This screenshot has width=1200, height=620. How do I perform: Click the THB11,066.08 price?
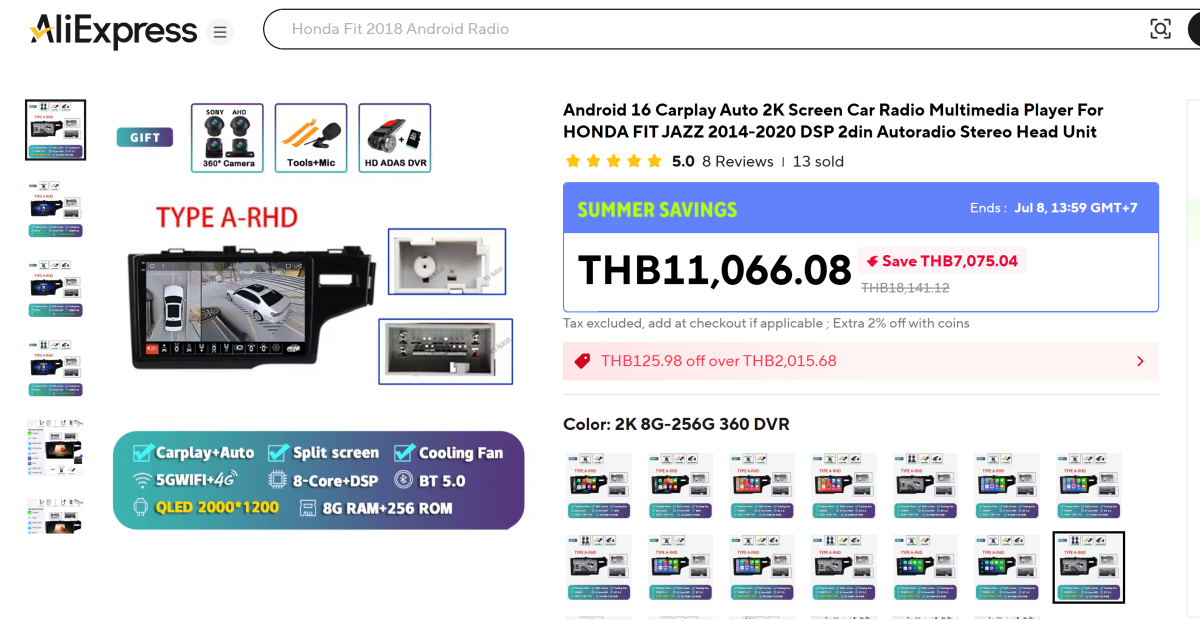tap(715, 271)
